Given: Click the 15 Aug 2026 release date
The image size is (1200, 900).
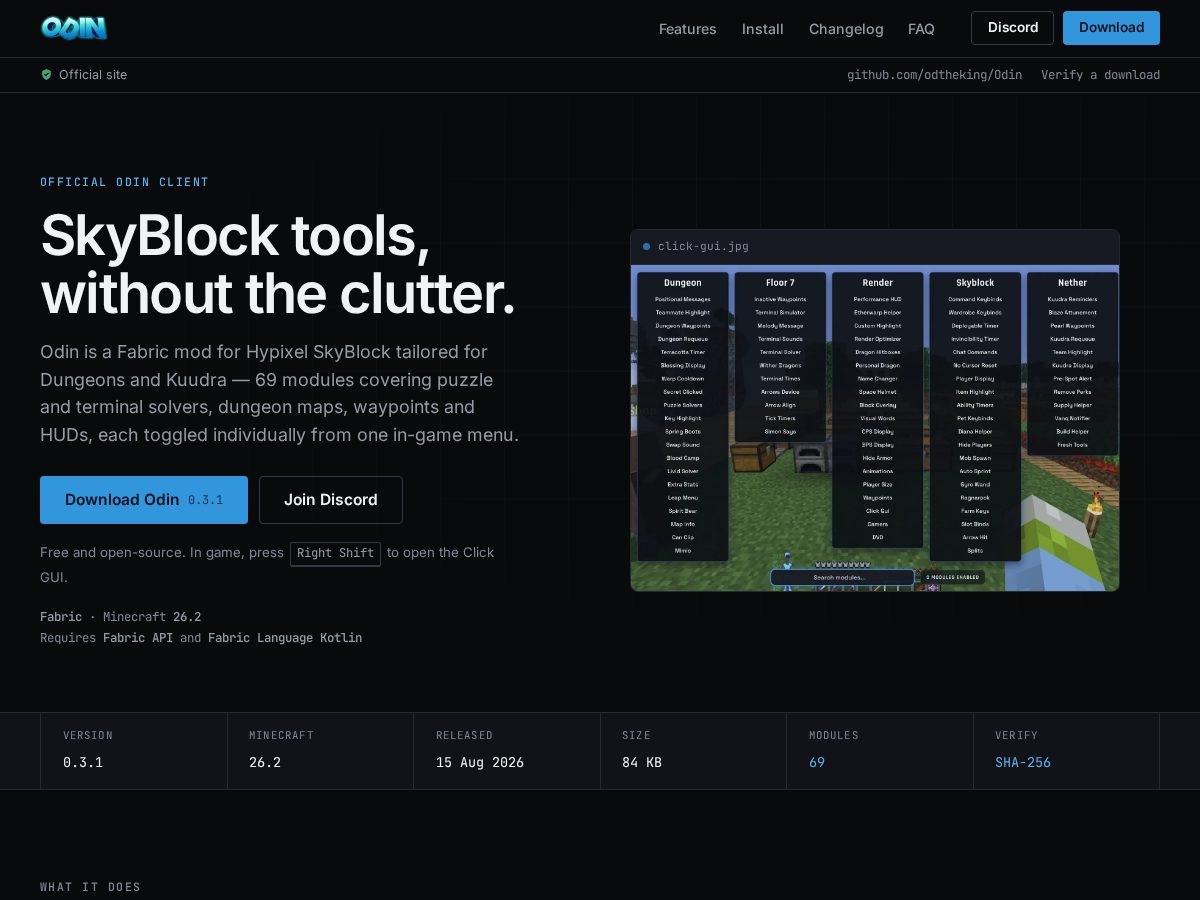Looking at the screenshot, I should tap(480, 762).
